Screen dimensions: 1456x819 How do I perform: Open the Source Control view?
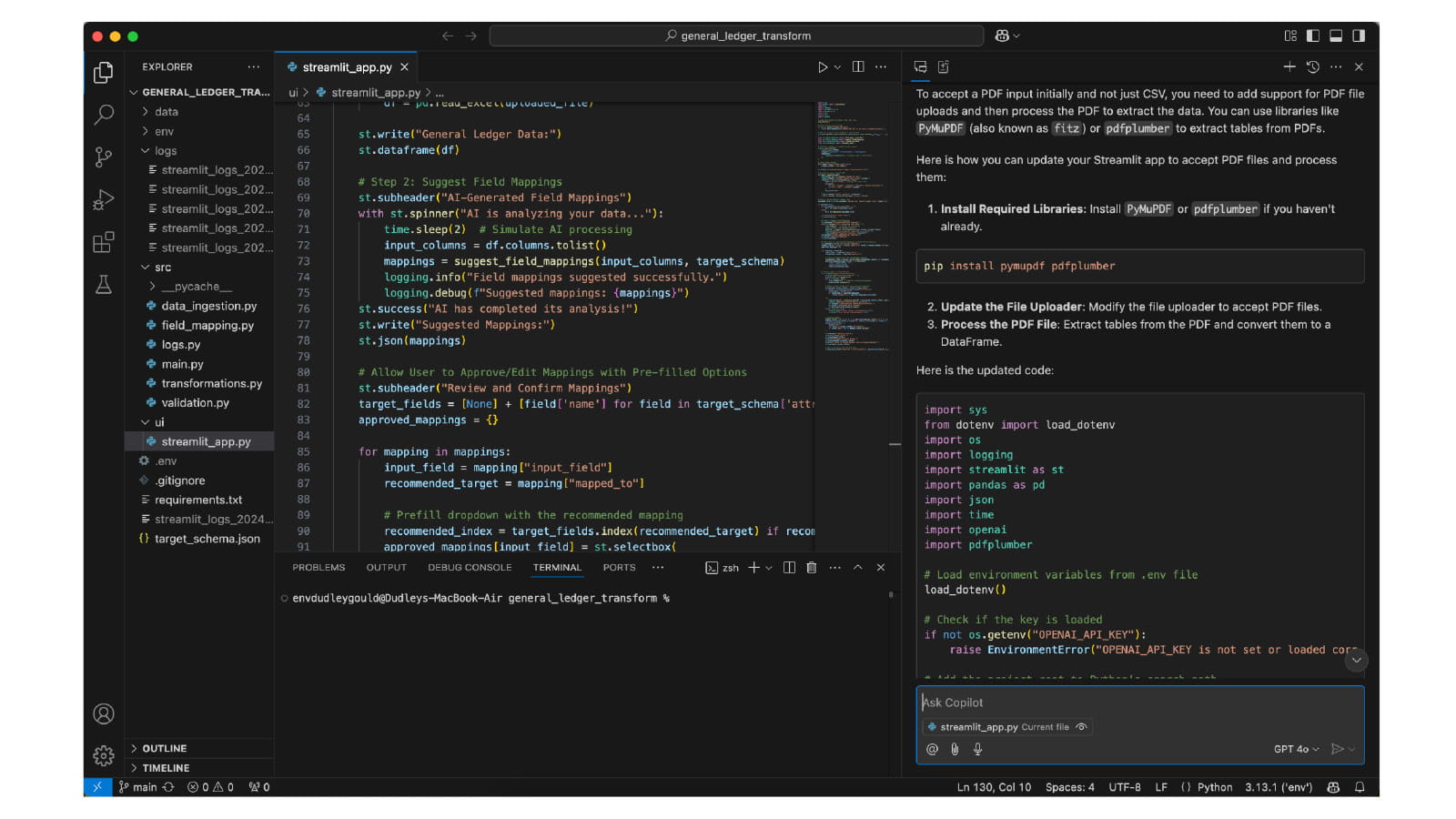104,157
